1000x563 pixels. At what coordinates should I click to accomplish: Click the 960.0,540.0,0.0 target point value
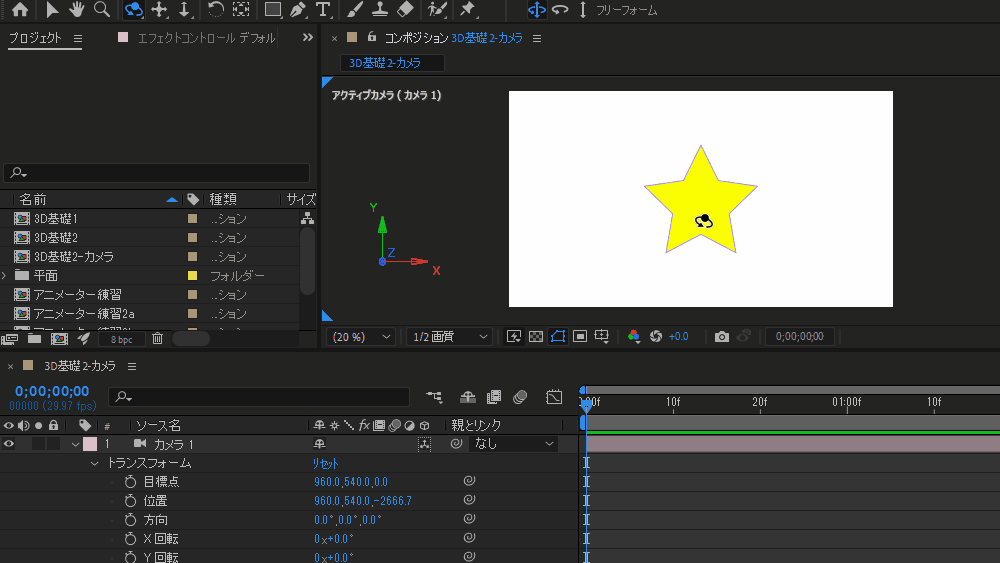tap(351, 482)
